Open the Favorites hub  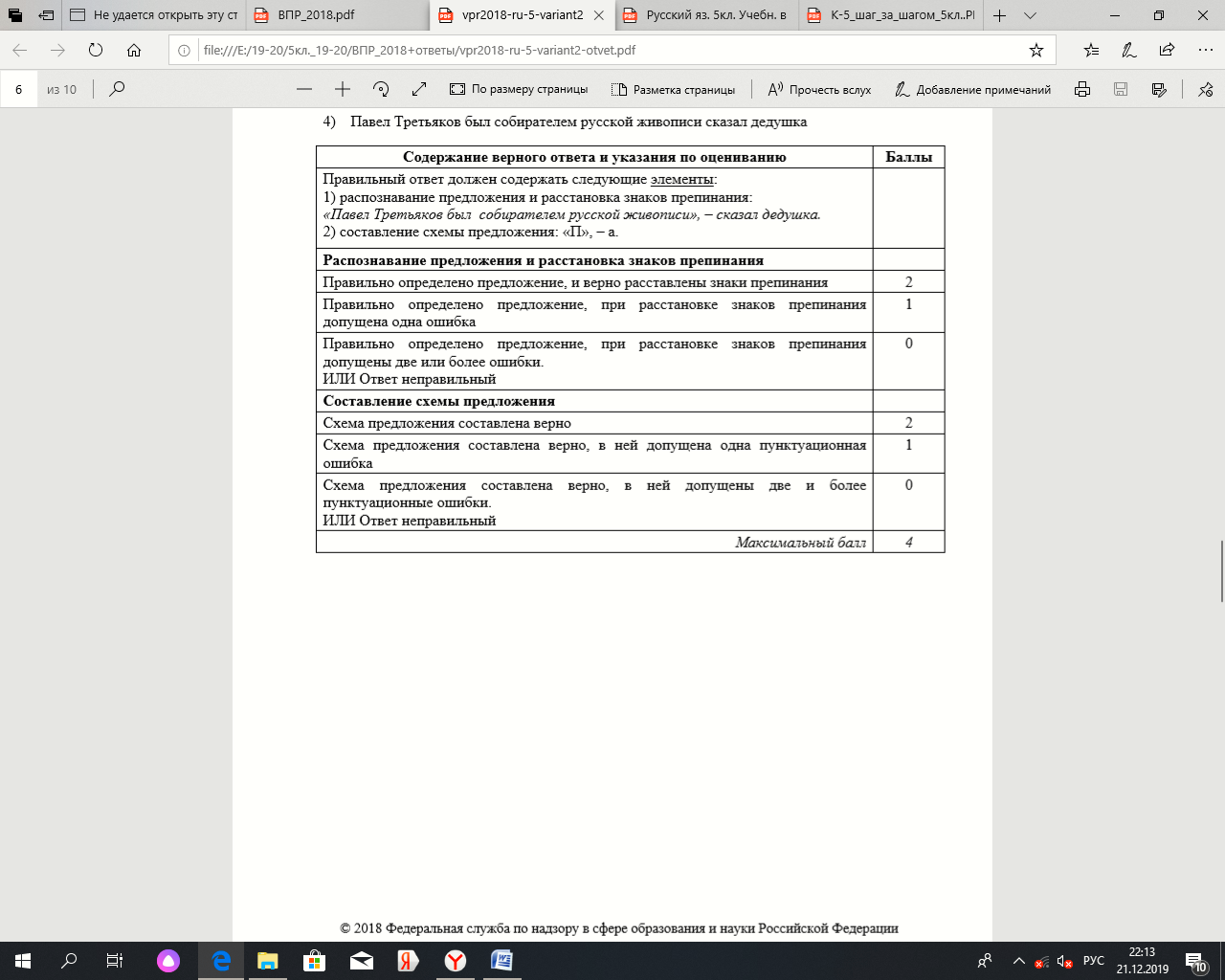point(1092,51)
